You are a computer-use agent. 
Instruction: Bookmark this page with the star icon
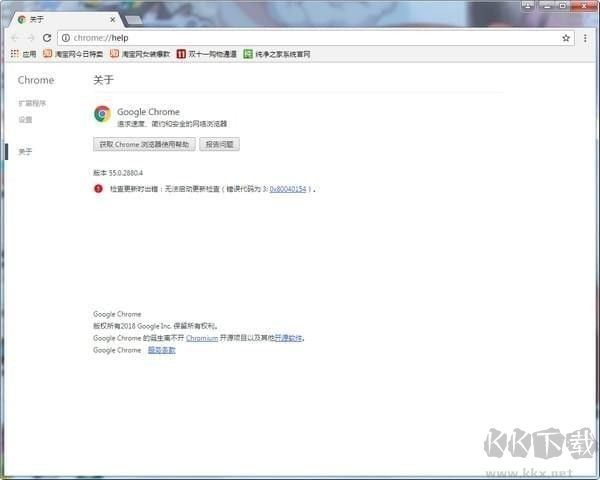click(566, 38)
